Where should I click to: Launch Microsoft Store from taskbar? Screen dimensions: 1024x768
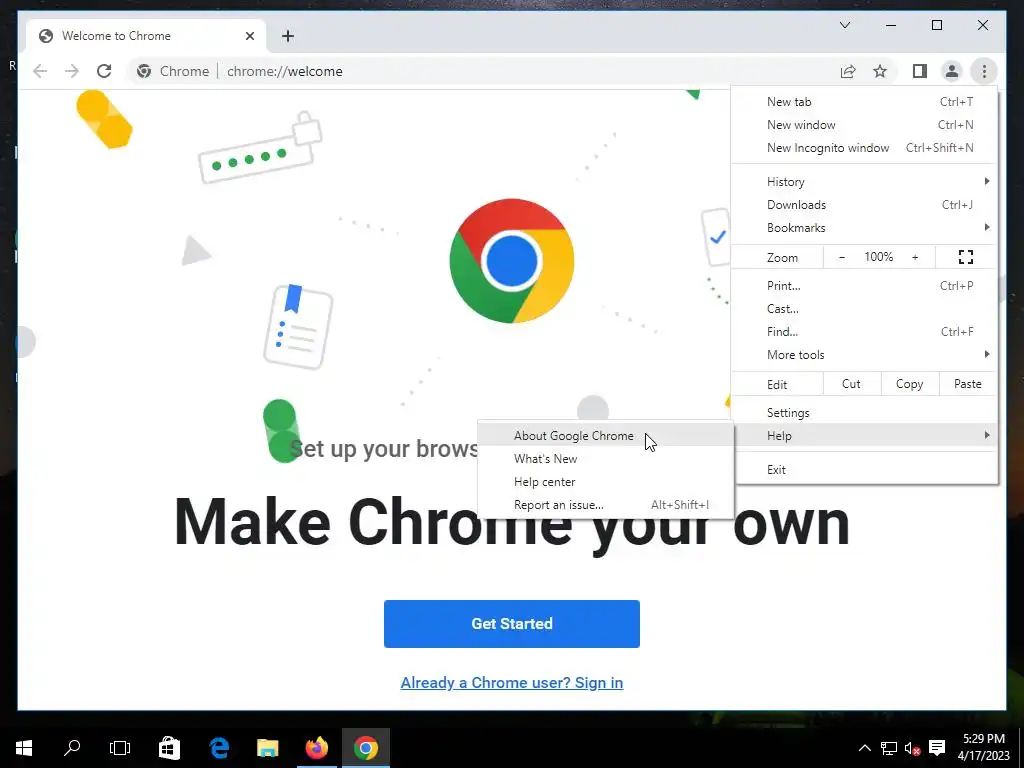(169, 748)
